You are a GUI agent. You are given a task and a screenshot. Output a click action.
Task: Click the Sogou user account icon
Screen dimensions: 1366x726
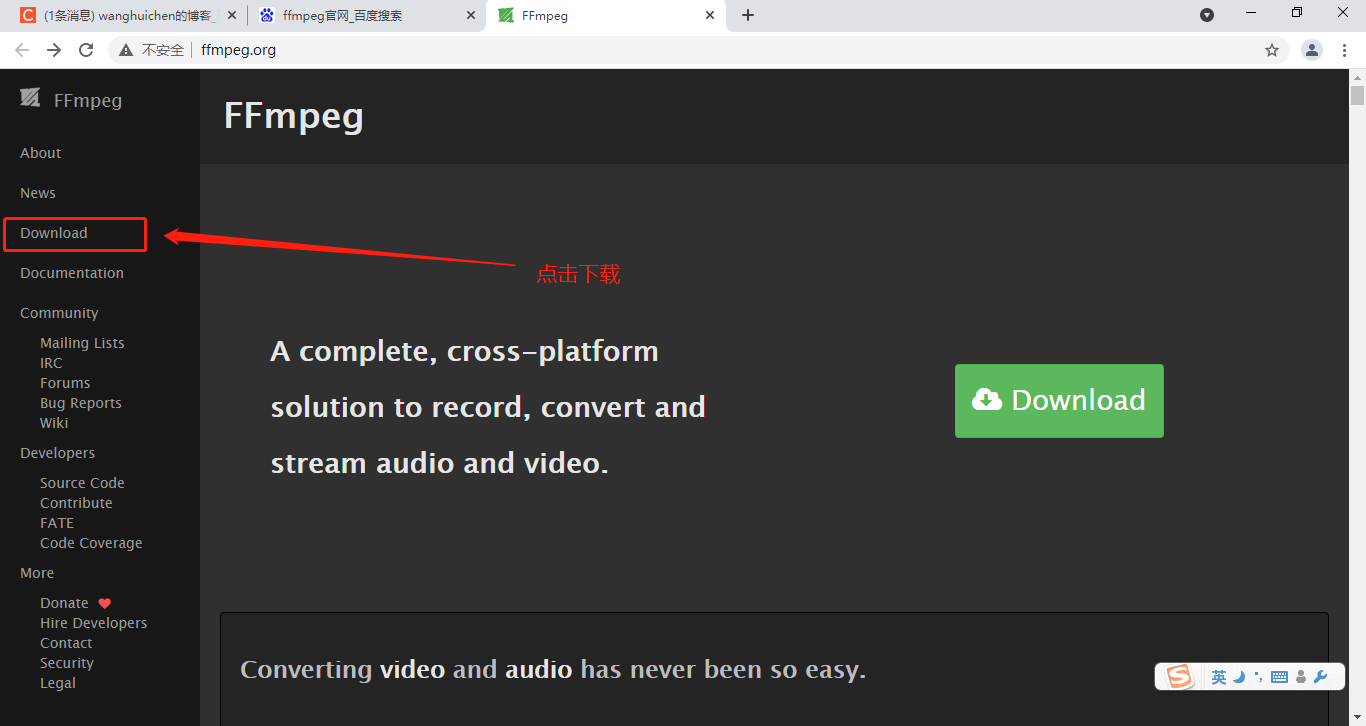[x=1300, y=677]
